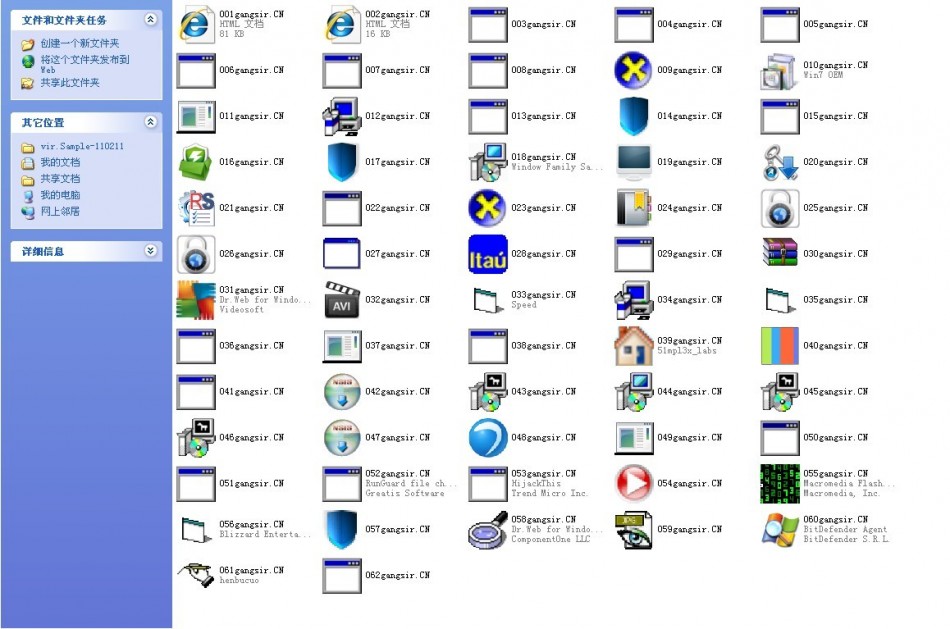The height and width of the screenshot is (629, 950).
Task: Click the padlock icon of 026gangsir.CN
Action: (x=196, y=254)
